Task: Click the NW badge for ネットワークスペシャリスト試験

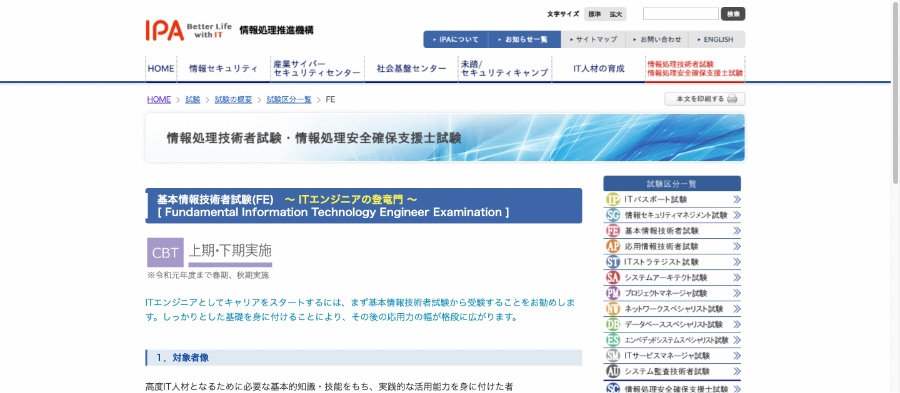Action: 613,309
